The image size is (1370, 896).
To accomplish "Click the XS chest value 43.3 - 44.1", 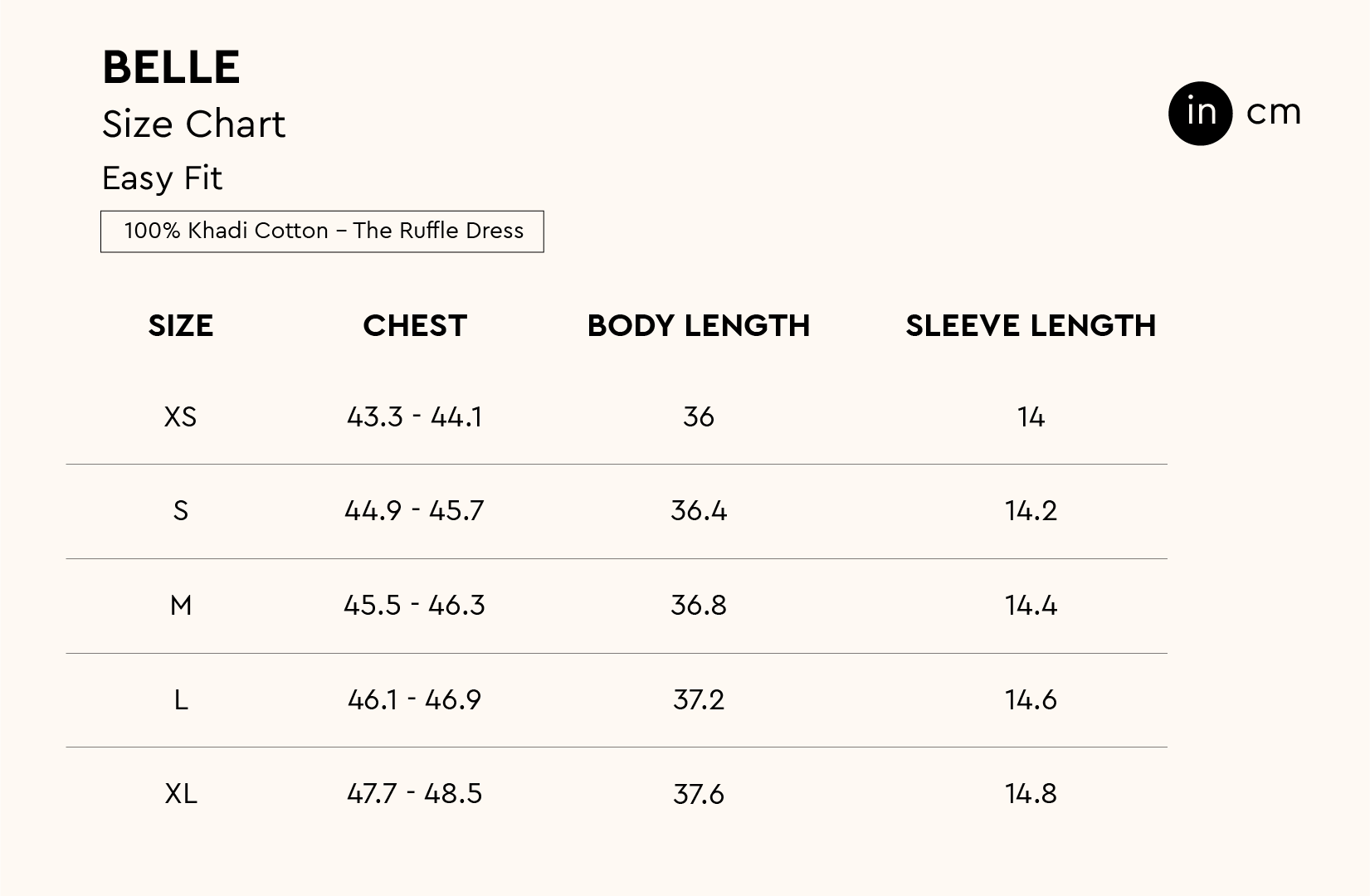I will coord(415,416).
